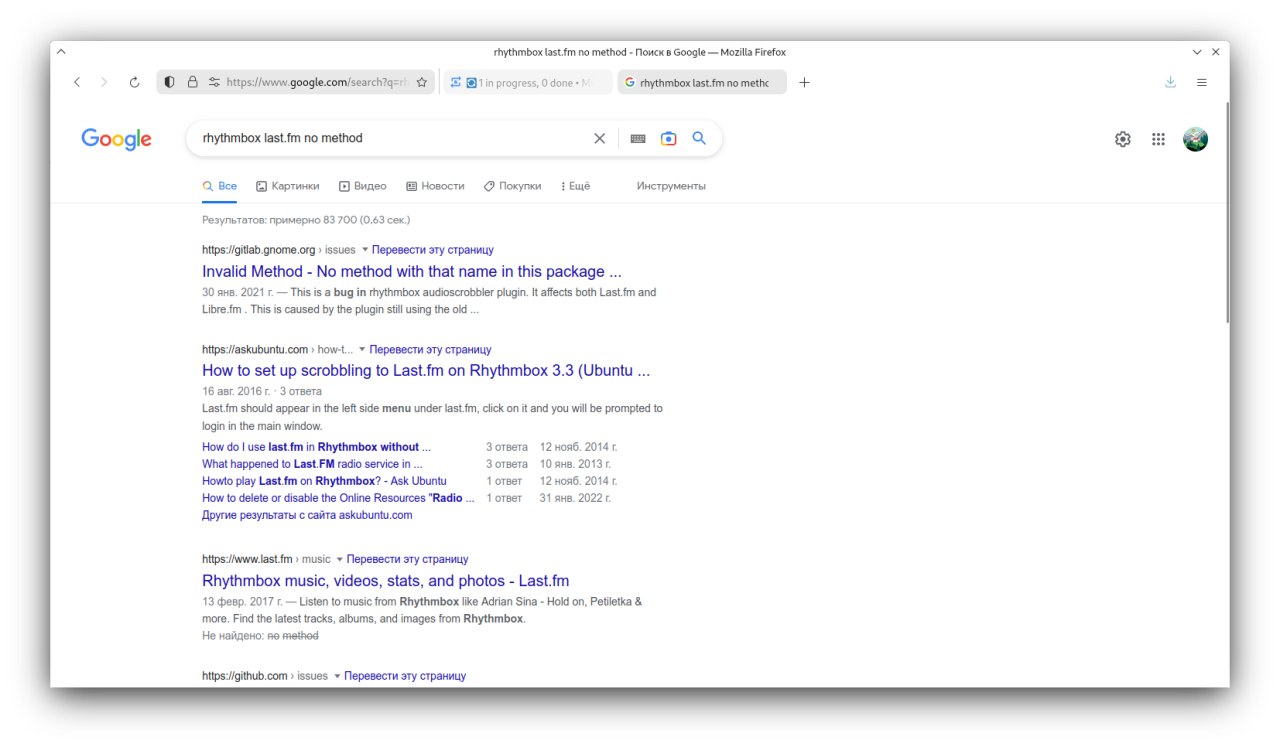This screenshot has width=1280, height=747.
Task: Click the https://www.last.fm breadcrumb text
Action: coord(247,560)
